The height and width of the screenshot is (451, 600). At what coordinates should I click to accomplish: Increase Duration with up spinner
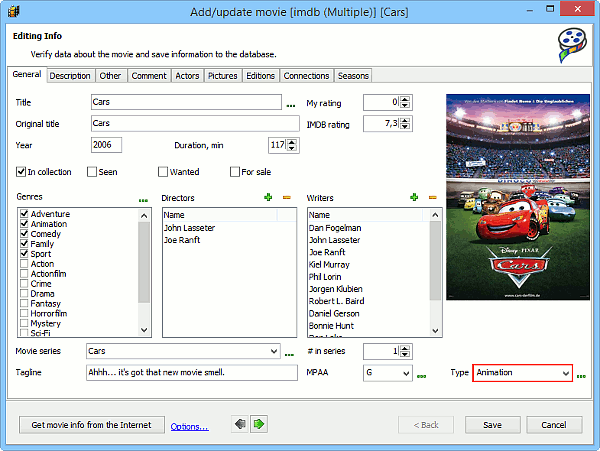coord(292,142)
